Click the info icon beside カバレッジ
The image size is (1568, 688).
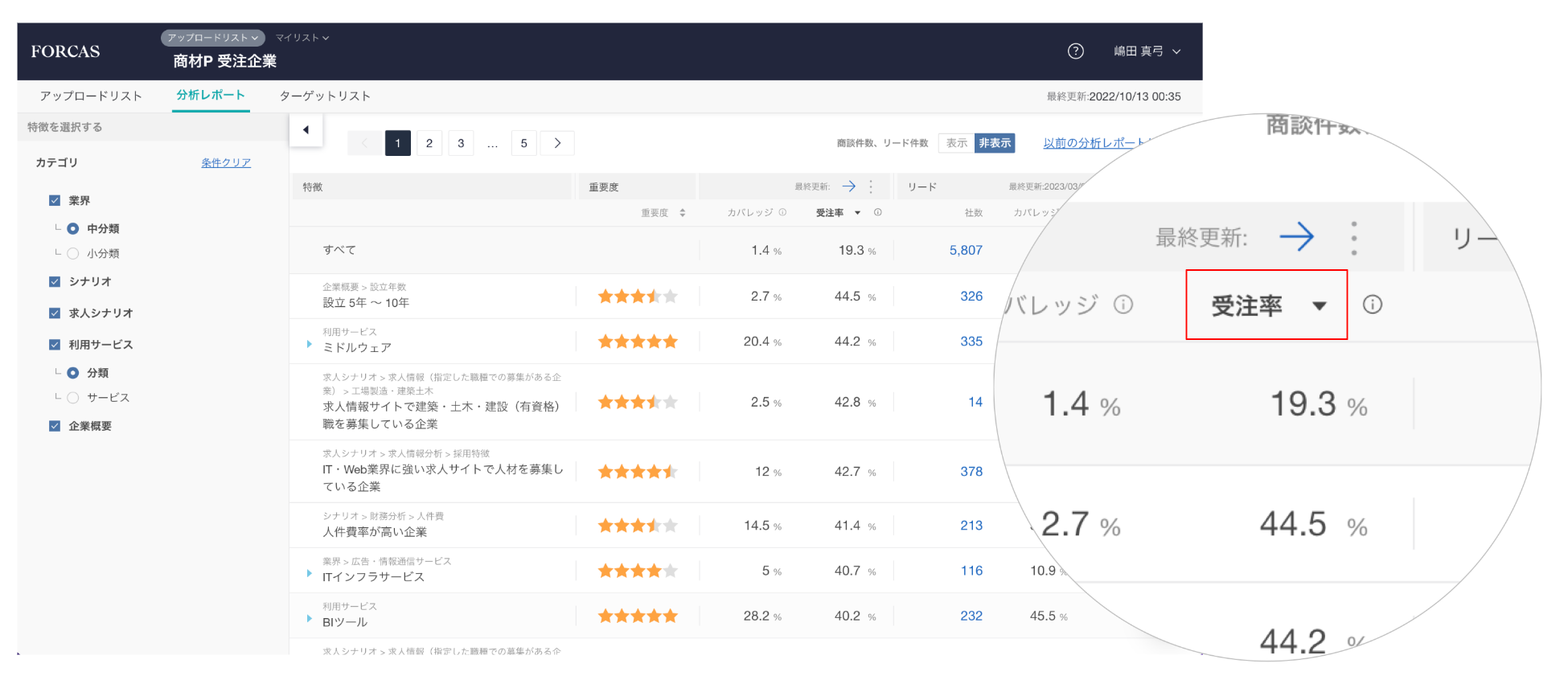click(x=782, y=213)
